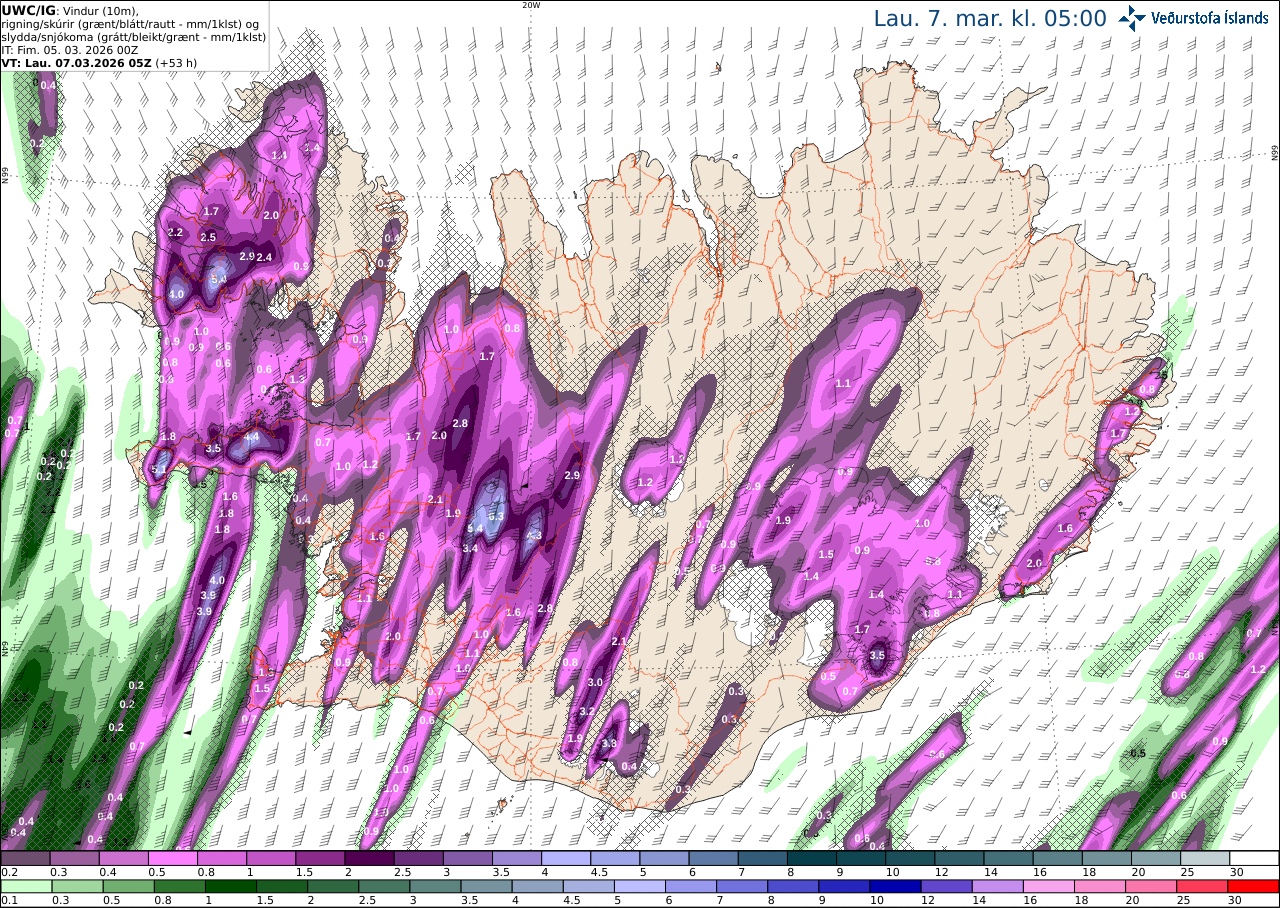Select snow legend swatch labeled 0.5
Image resolution: width=1280 pixels, height=908 pixels.
tap(172, 858)
